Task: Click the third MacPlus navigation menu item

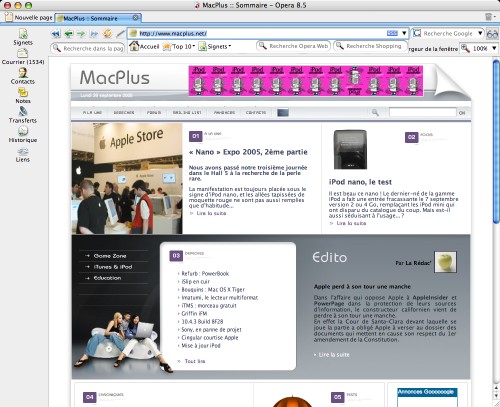Action: click(154, 113)
